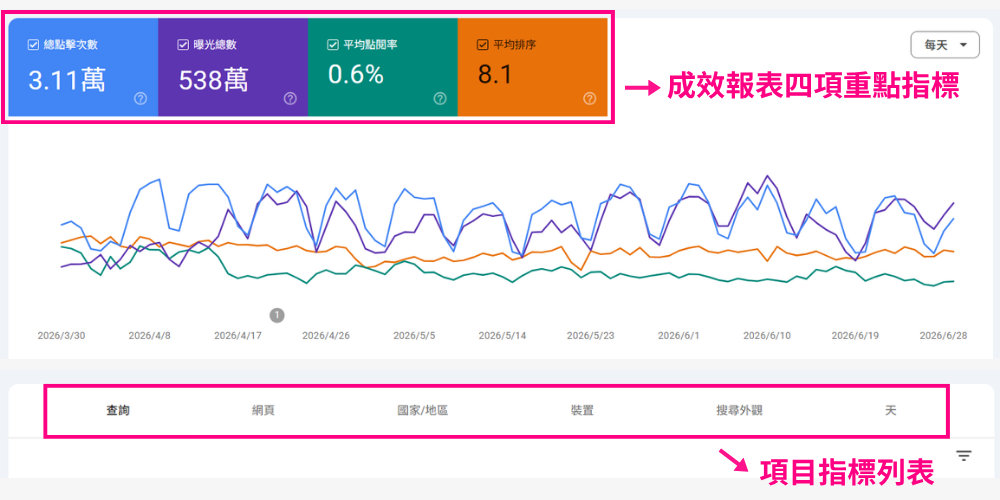The height and width of the screenshot is (500, 1000).
Task: Click the 2026/6/1 axis date label
Action: 679,335
